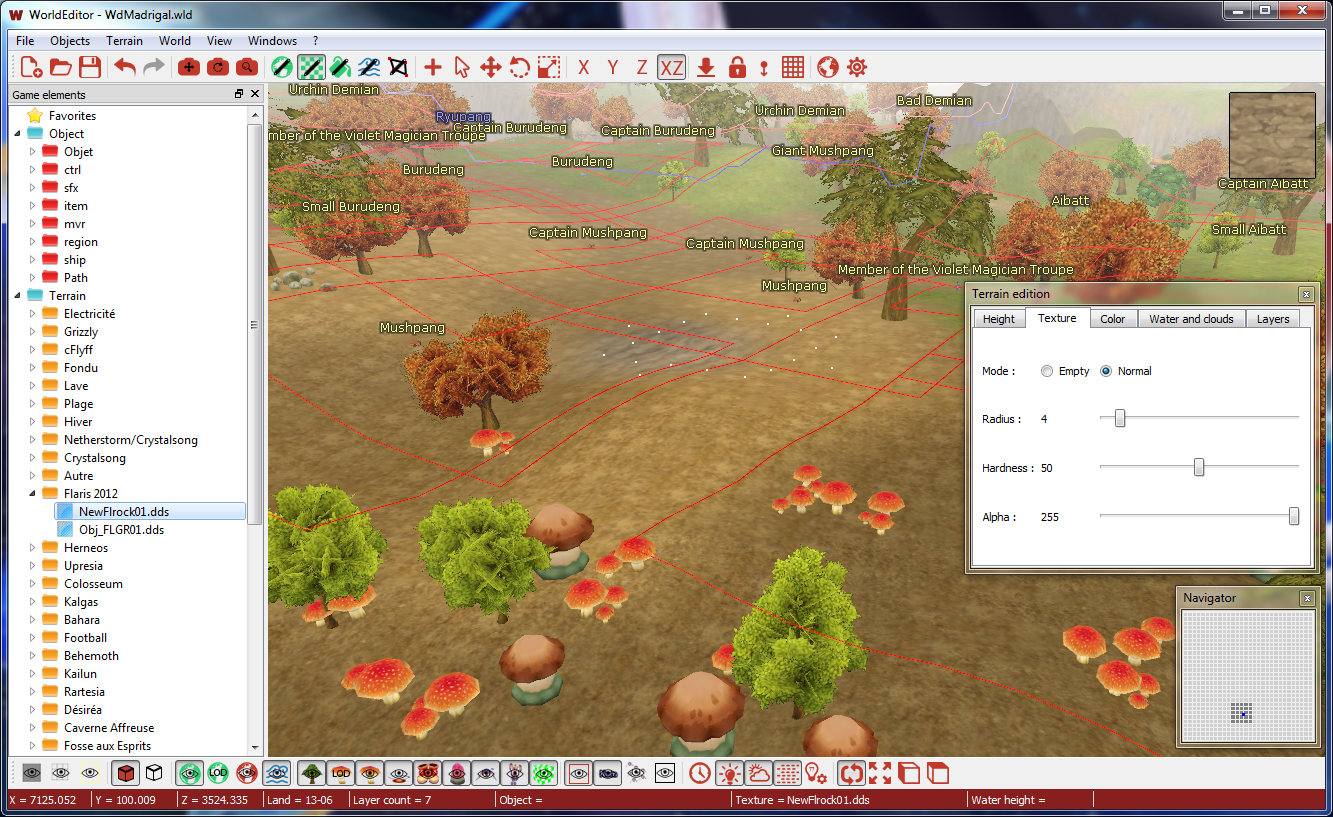Screen dimensions: 1333x817
Task: Close the Game elements panel
Action: pos(255,94)
